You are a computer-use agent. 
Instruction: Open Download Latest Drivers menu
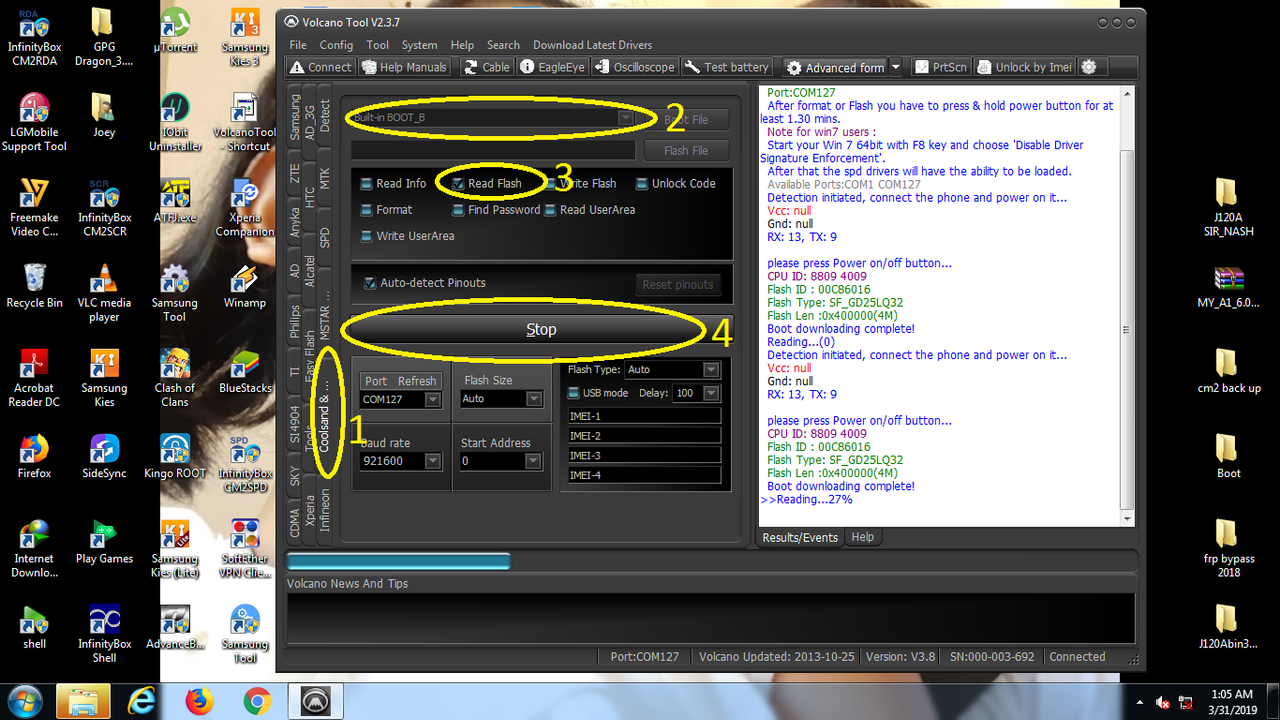(x=592, y=45)
